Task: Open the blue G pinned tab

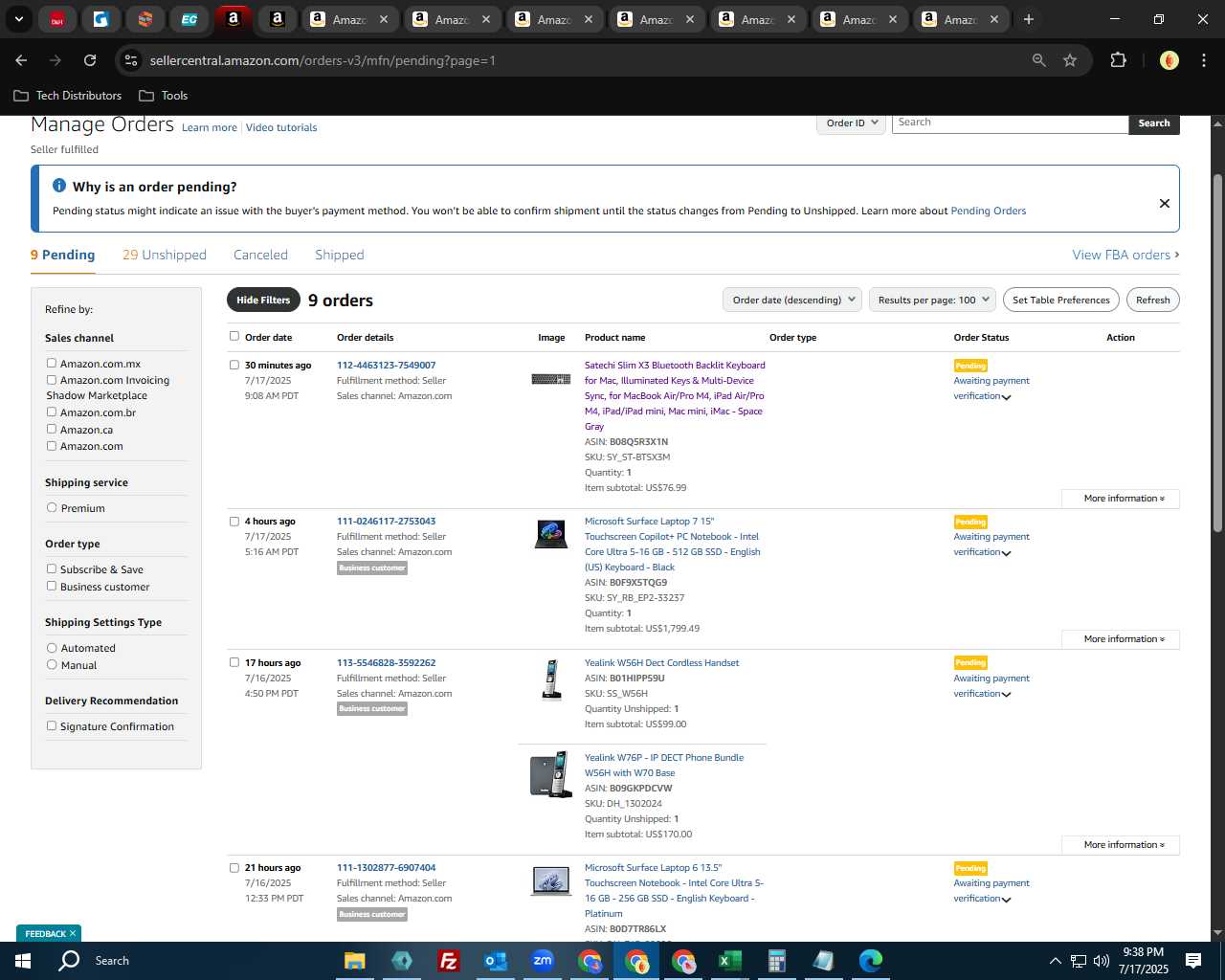Action: (101, 19)
